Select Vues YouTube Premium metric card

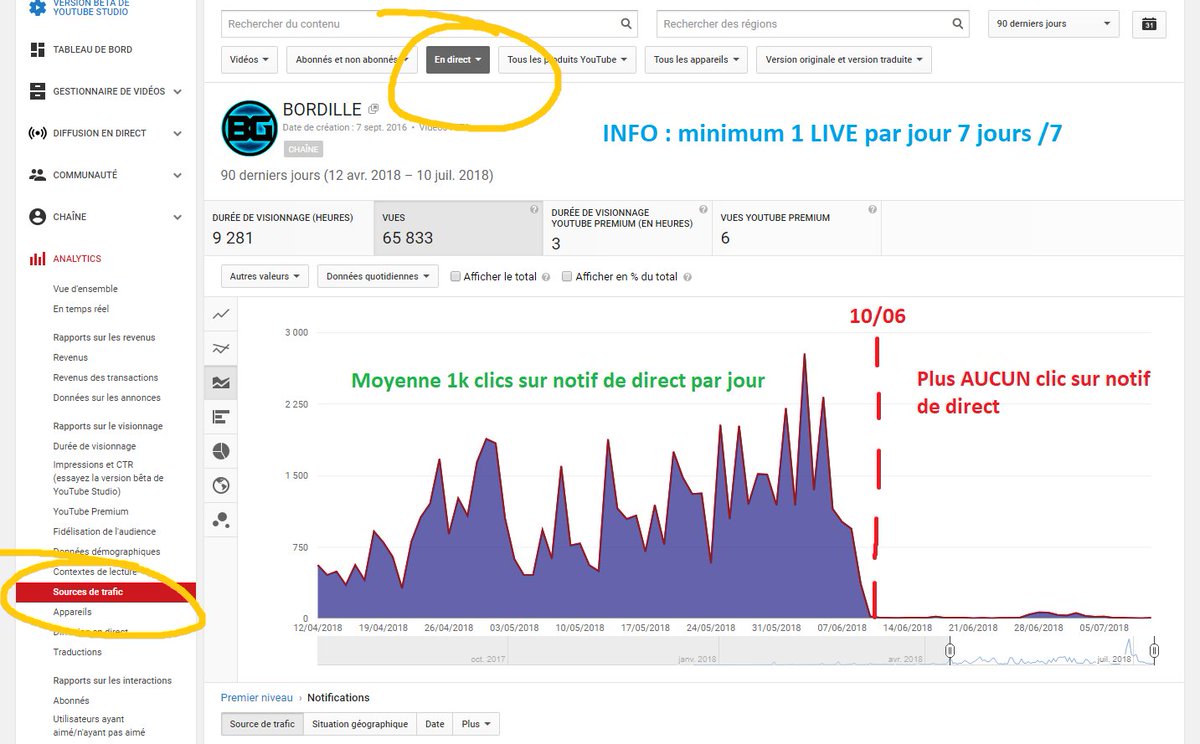click(x=797, y=228)
